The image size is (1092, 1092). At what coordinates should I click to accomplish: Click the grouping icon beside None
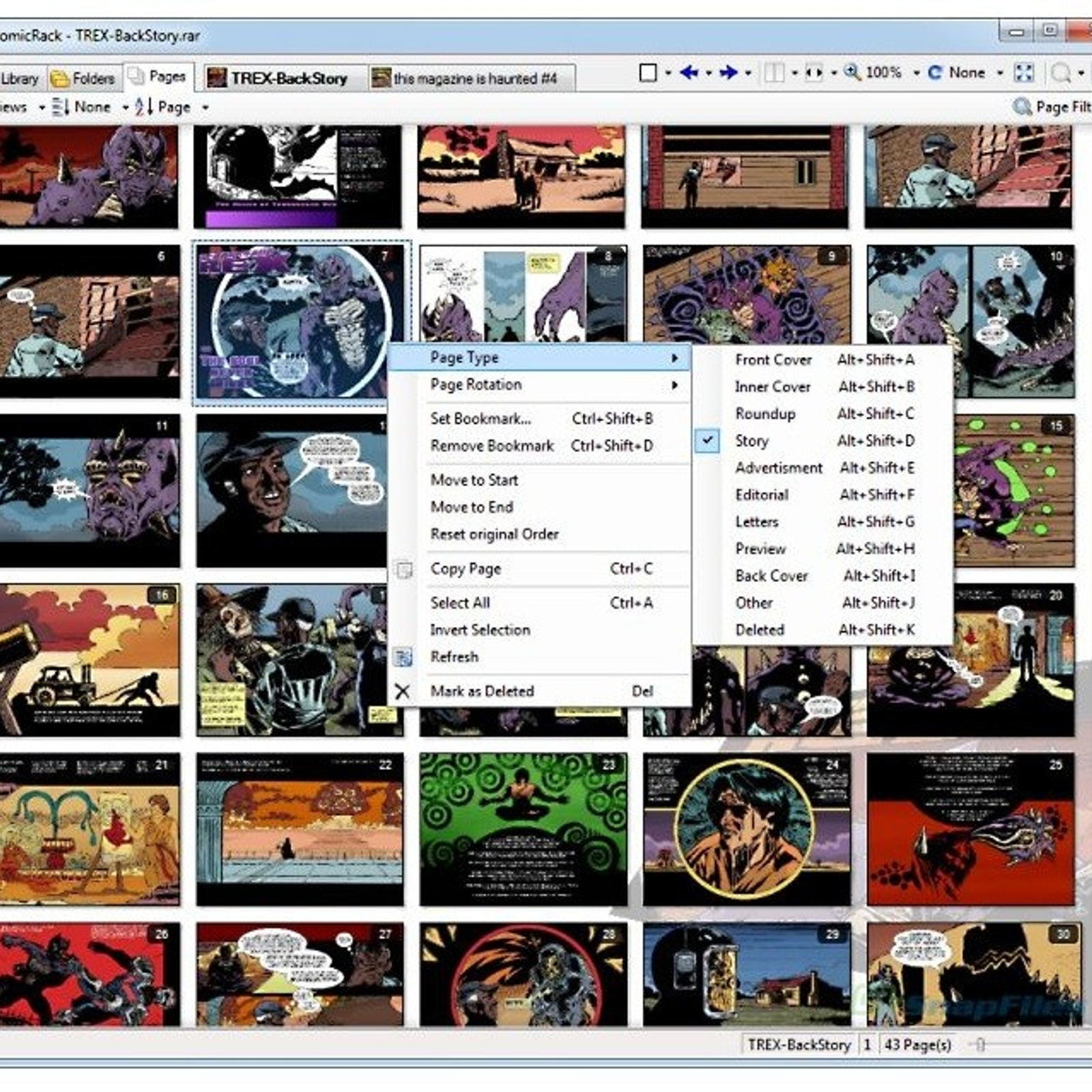click(61, 106)
